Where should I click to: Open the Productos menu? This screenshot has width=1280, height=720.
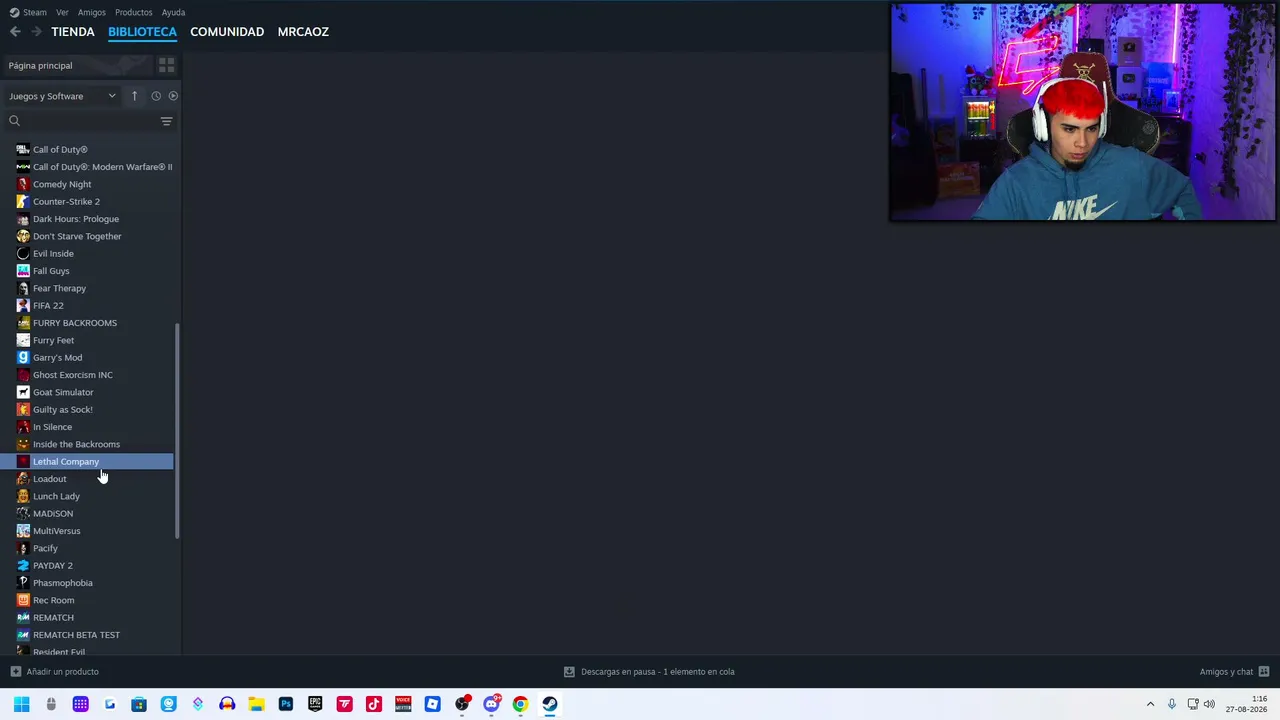click(x=134, y=12)
